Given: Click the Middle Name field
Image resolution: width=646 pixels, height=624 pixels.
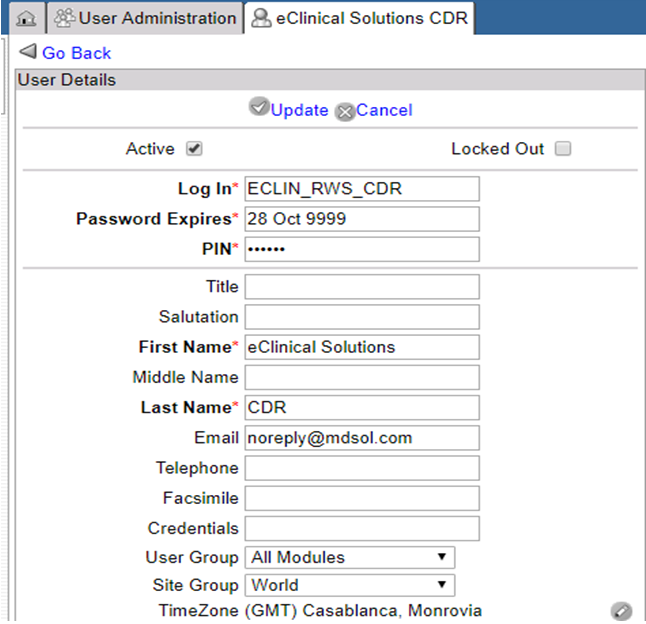Looking at the screenshot, I should pos(362,377).
